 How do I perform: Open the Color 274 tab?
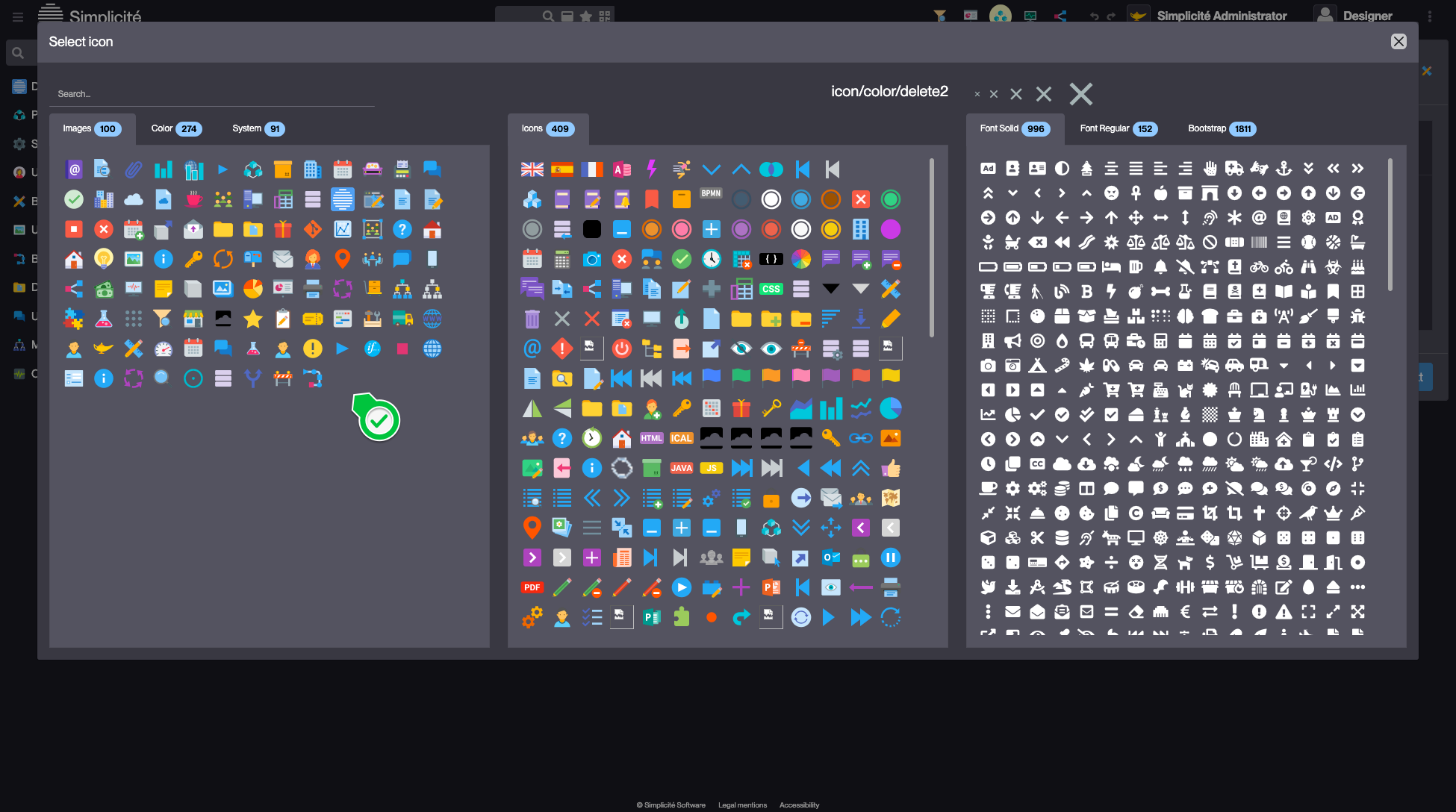click(176, 129)
